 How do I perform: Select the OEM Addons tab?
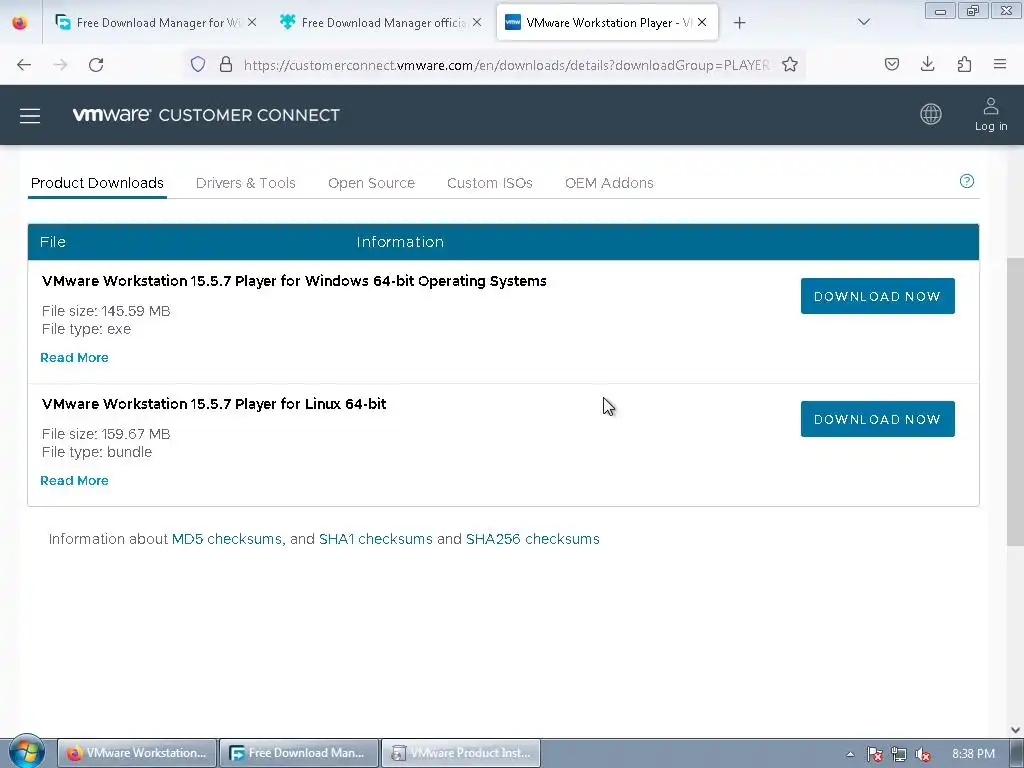(x=609, y=183)
